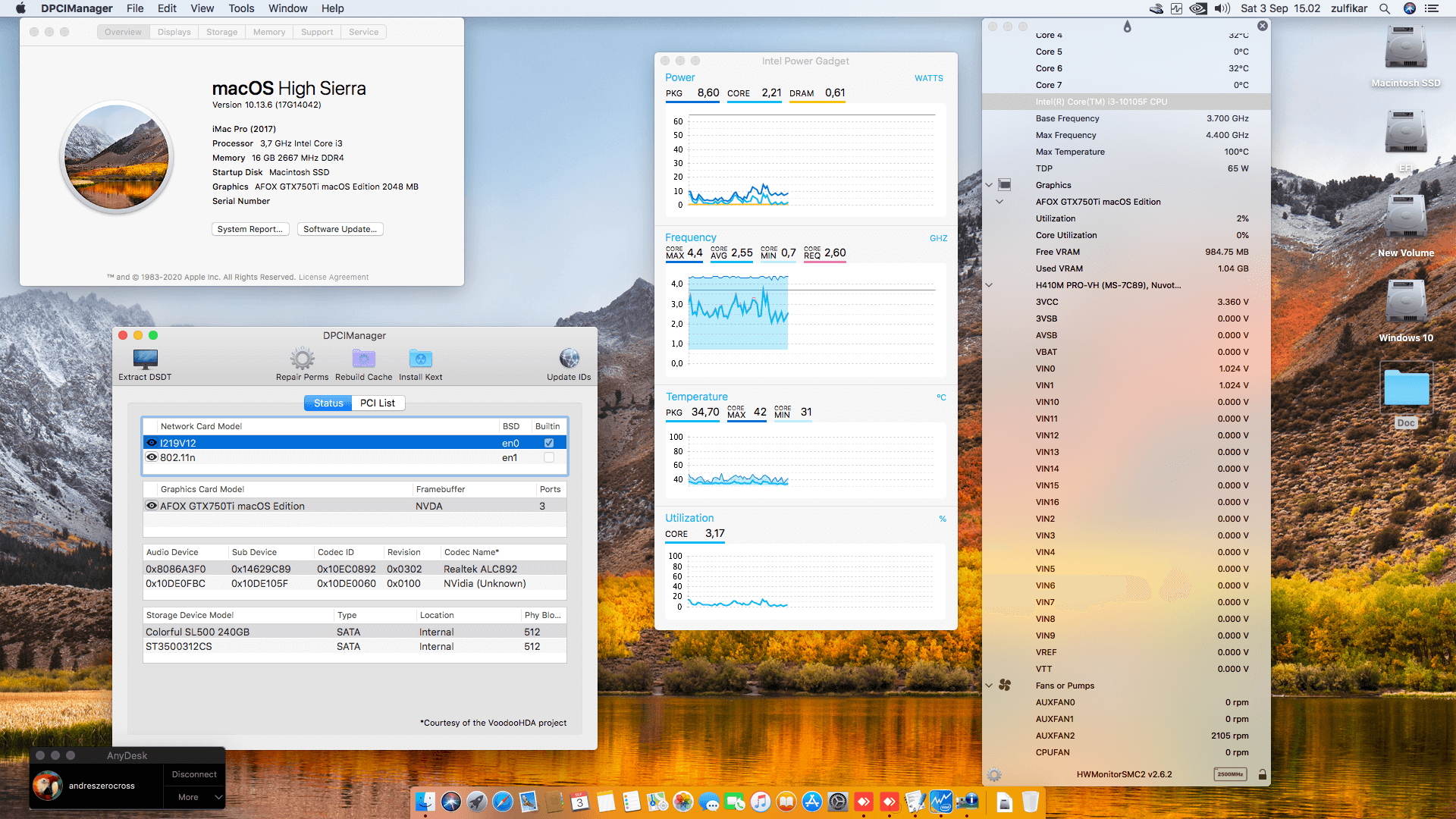Screen dimensions: 1456x819
Task: Enable the Builtin checkbox for 802.11n
Action: coord(549,457)
